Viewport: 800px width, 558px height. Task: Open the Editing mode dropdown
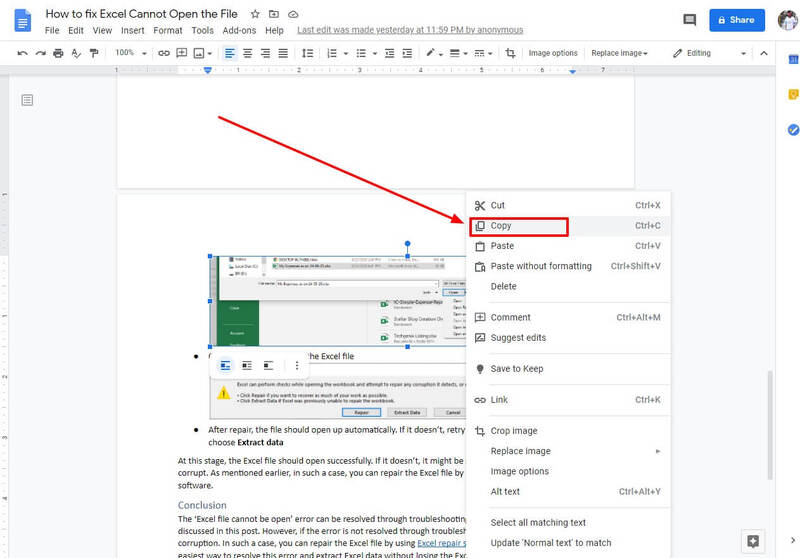click(710, 53)
